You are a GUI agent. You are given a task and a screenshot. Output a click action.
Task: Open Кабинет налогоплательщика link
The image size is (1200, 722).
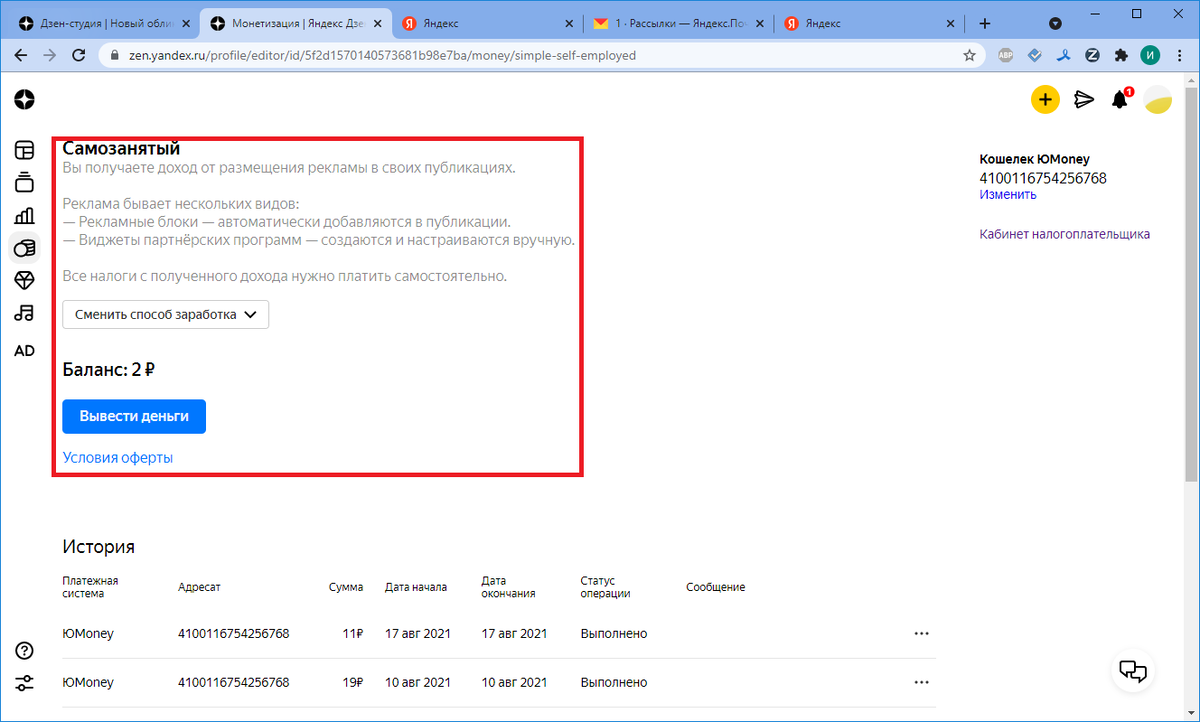(1064, 234)
